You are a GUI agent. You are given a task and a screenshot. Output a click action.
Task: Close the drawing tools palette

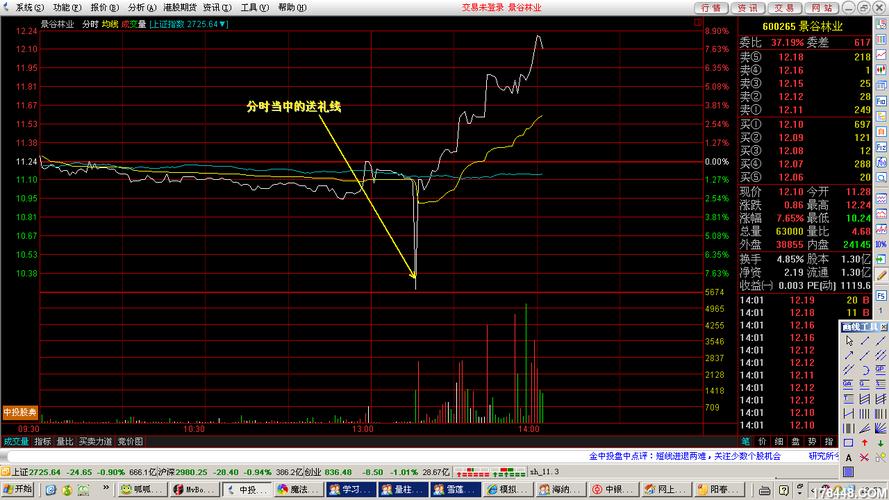click(882, 327)
